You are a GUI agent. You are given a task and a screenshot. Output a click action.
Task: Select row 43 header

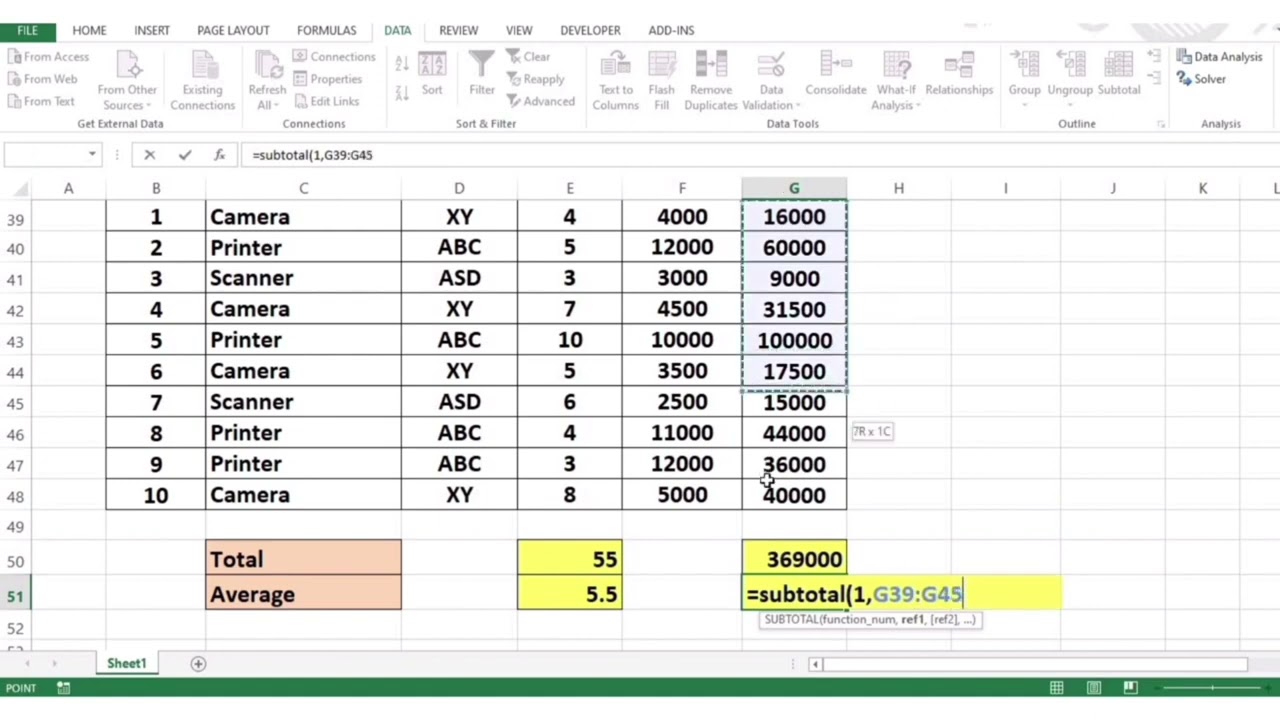click(15, 341)
